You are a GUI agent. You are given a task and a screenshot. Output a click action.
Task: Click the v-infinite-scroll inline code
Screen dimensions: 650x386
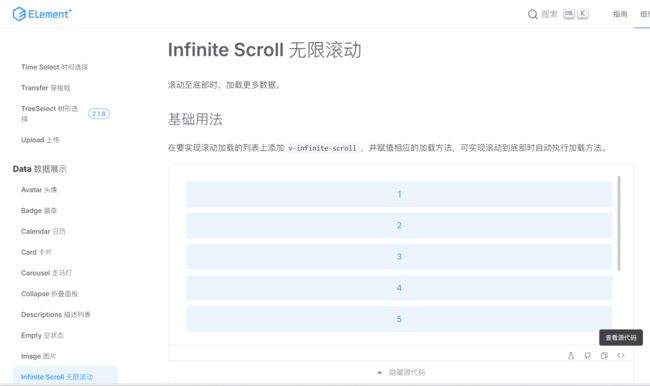point(322,148)
